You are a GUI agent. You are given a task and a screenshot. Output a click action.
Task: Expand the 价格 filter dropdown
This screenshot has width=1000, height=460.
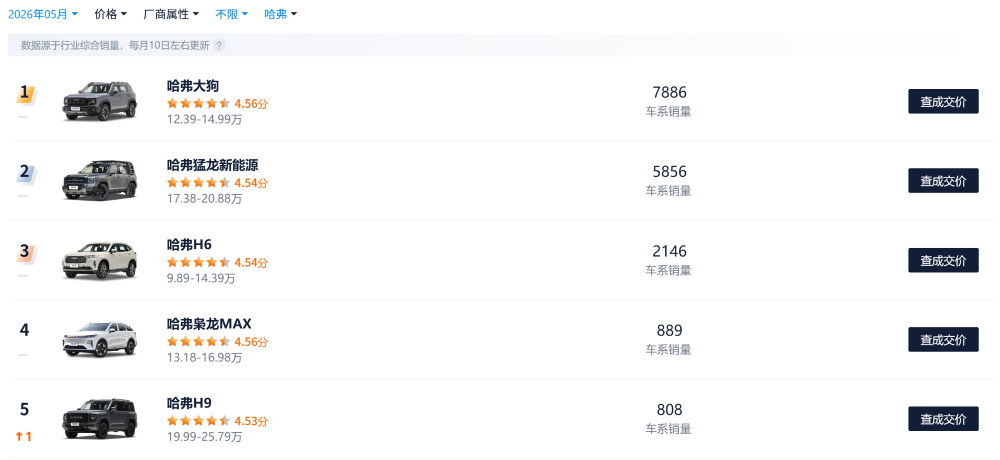click(x=110, y=14)
